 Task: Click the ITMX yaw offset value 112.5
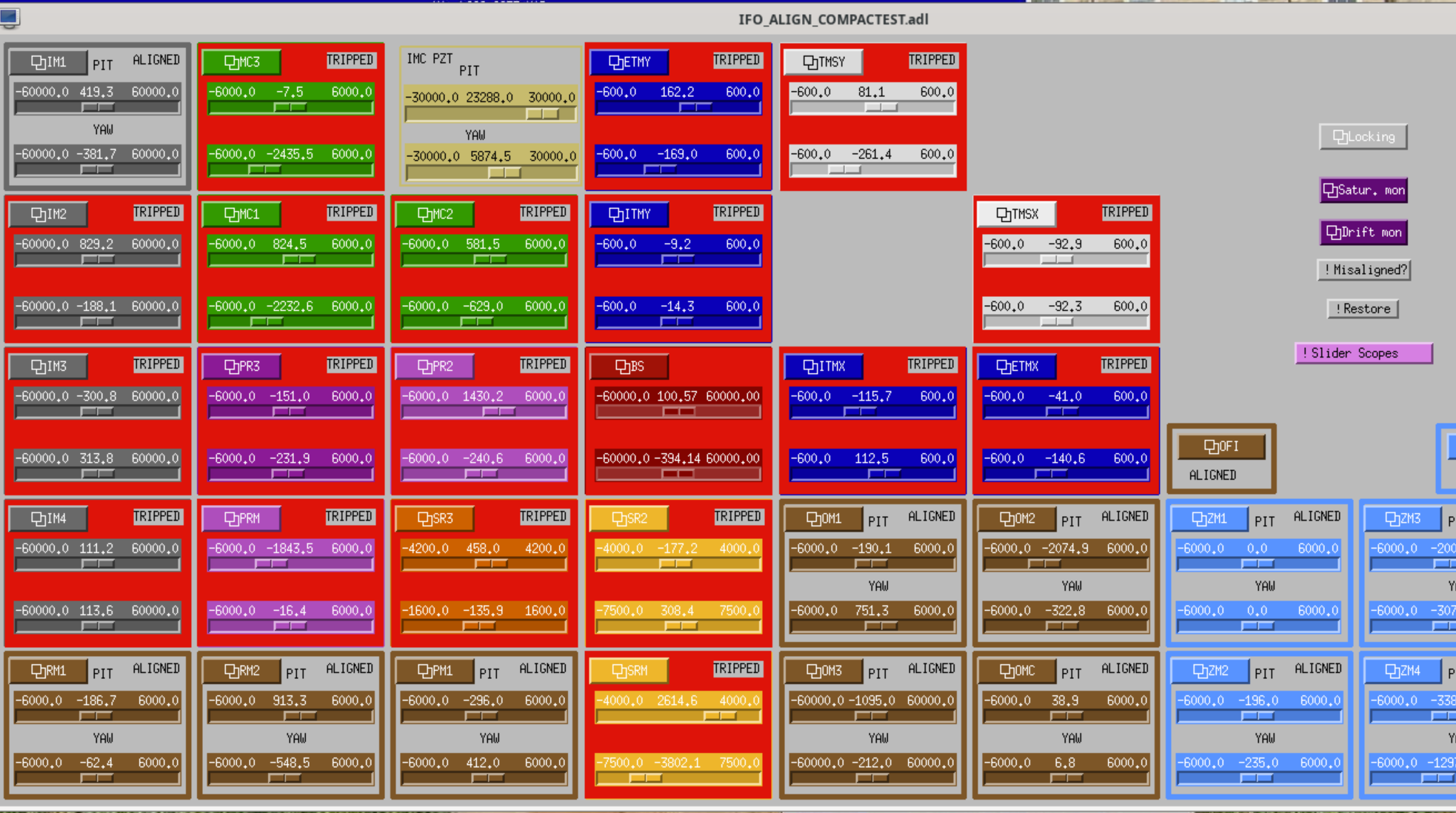pyautogui.click(x=872, y=458)
